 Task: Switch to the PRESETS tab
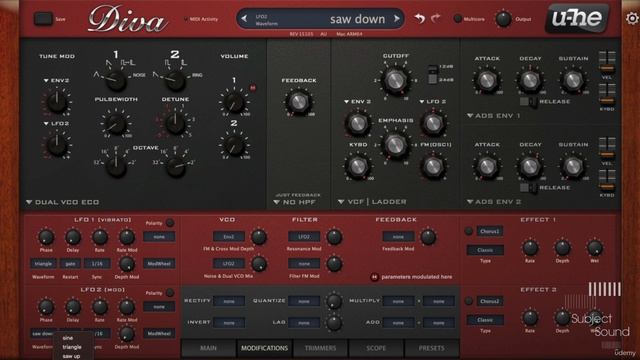[431, 348]
